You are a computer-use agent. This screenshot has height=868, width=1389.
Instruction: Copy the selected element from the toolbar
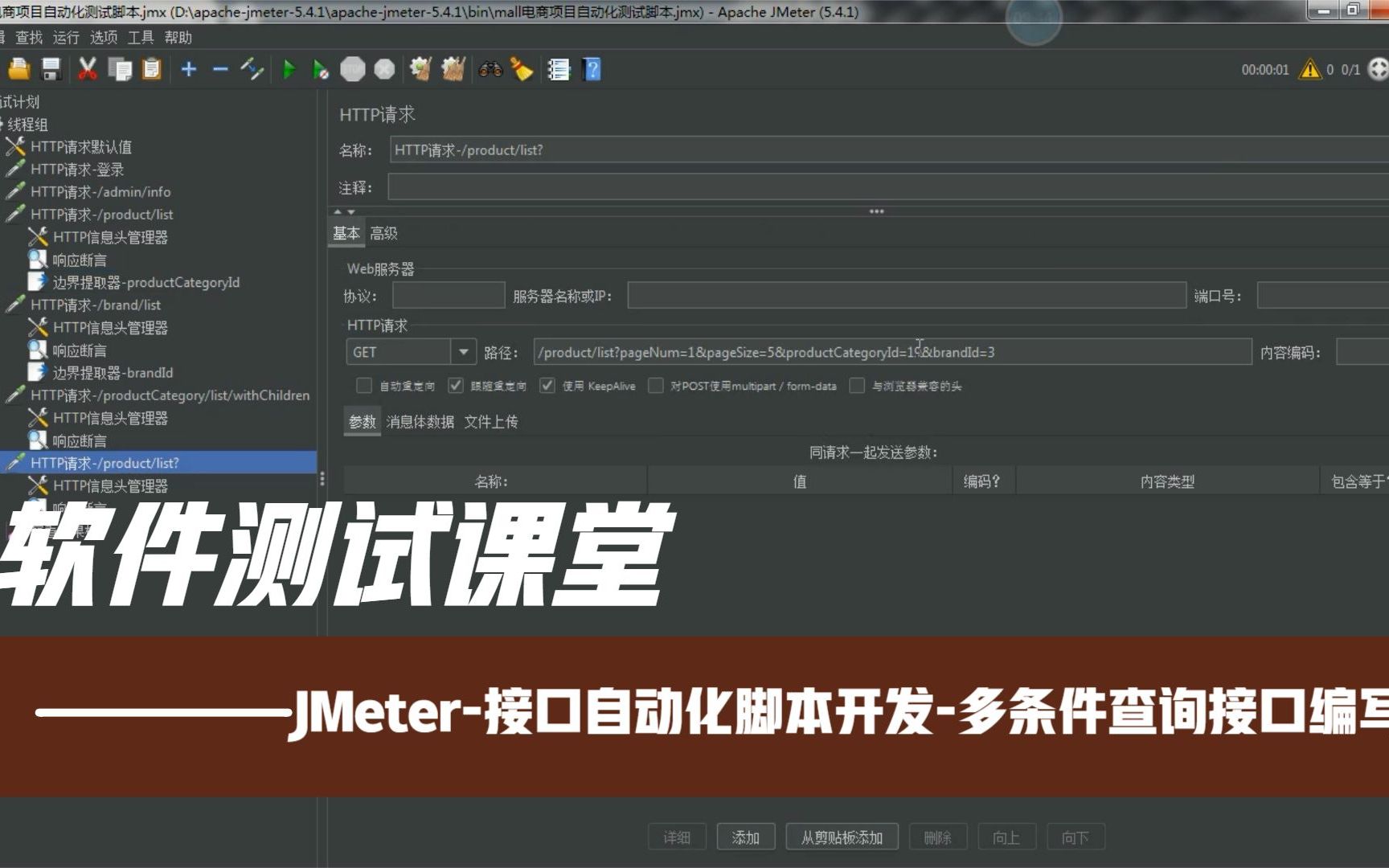(x=120, y=70)
